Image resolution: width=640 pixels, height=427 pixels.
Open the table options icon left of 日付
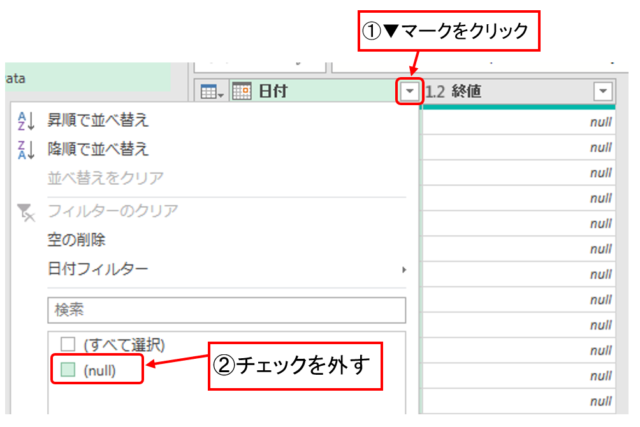[x=211, y=91]
